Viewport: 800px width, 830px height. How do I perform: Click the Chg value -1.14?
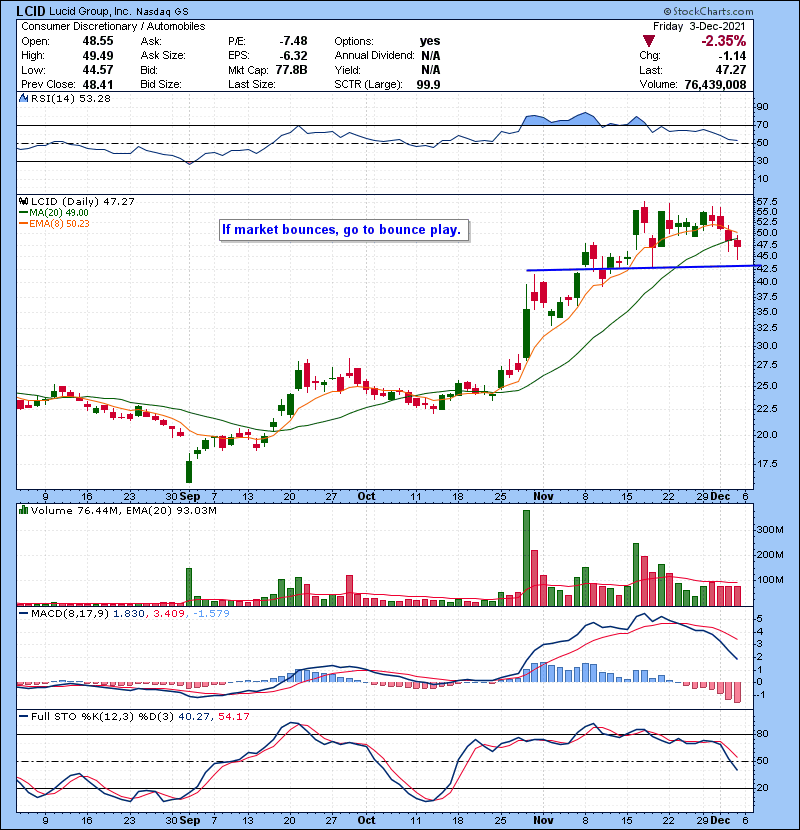[x=732, y=56]
